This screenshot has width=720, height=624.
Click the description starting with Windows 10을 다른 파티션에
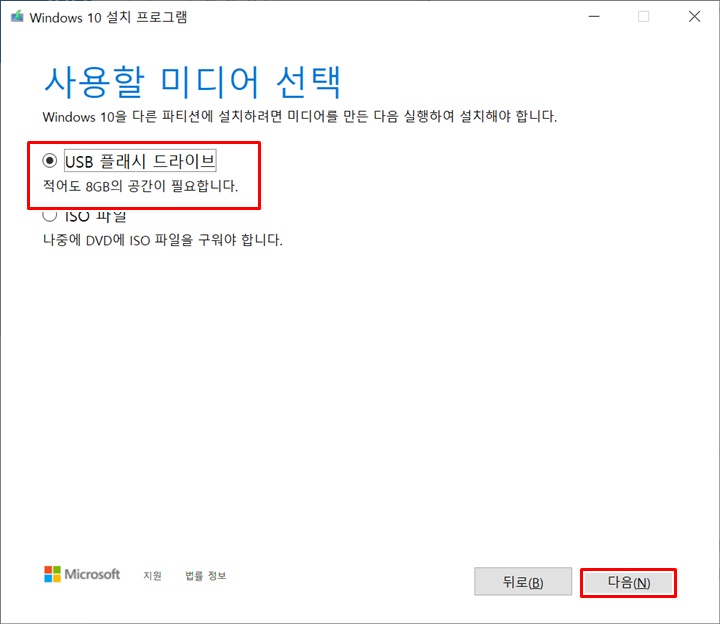coord(300,116)
